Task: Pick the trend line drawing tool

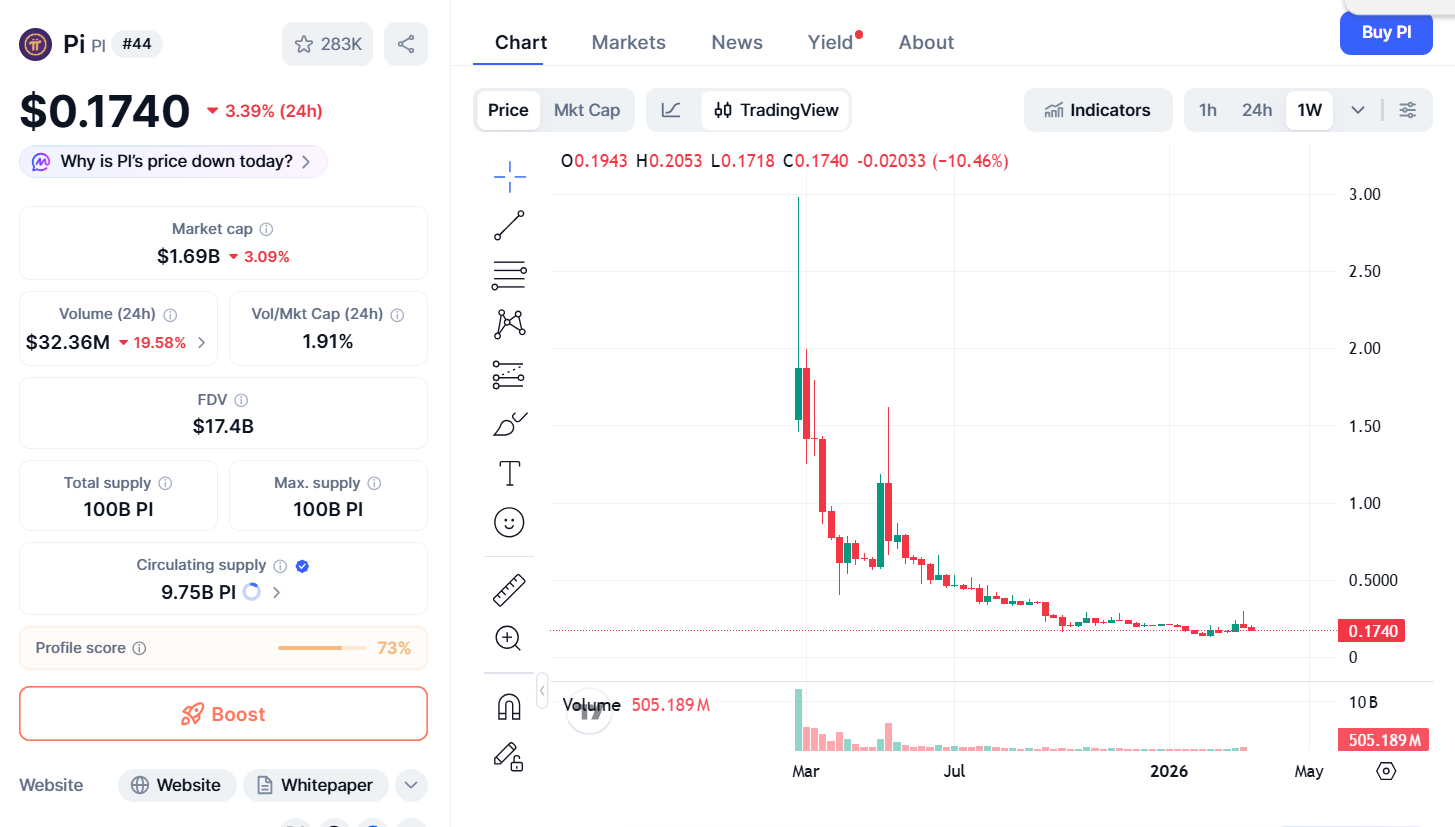Action: (509, 225)
